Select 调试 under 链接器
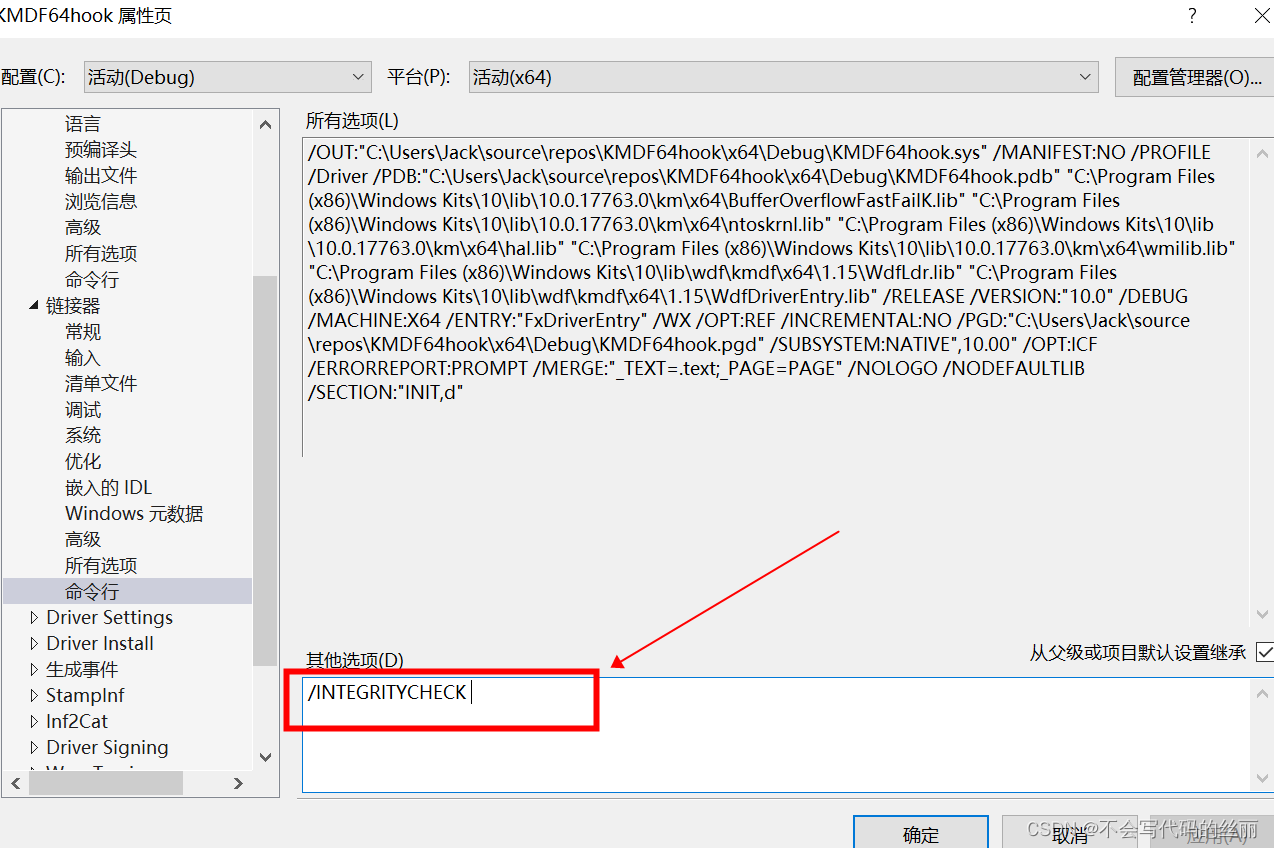The width and height of the screenshot is (1274, 848). pyautogui.click(x=83, y=410)
